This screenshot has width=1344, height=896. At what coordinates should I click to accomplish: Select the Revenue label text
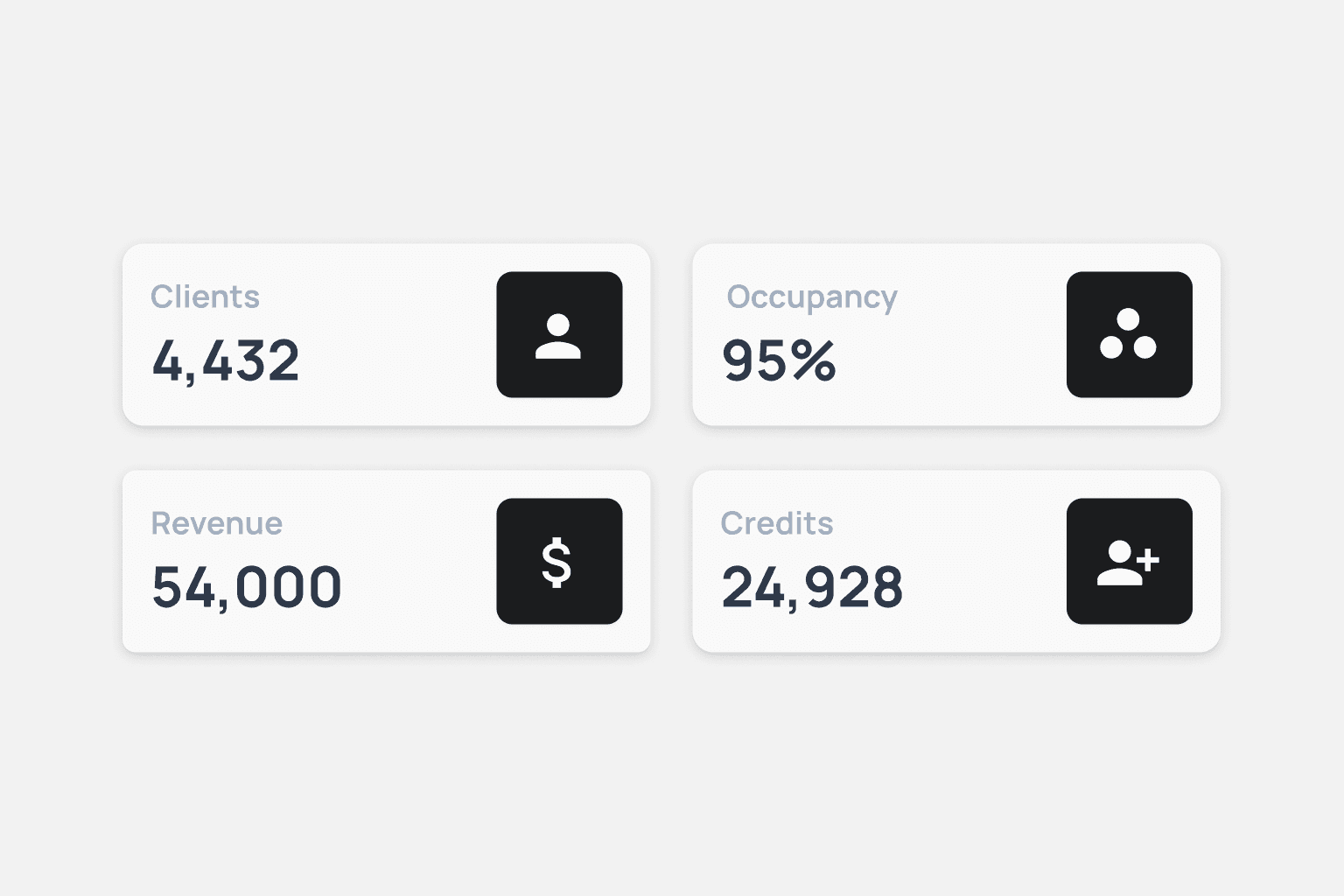tap(217, 523)
